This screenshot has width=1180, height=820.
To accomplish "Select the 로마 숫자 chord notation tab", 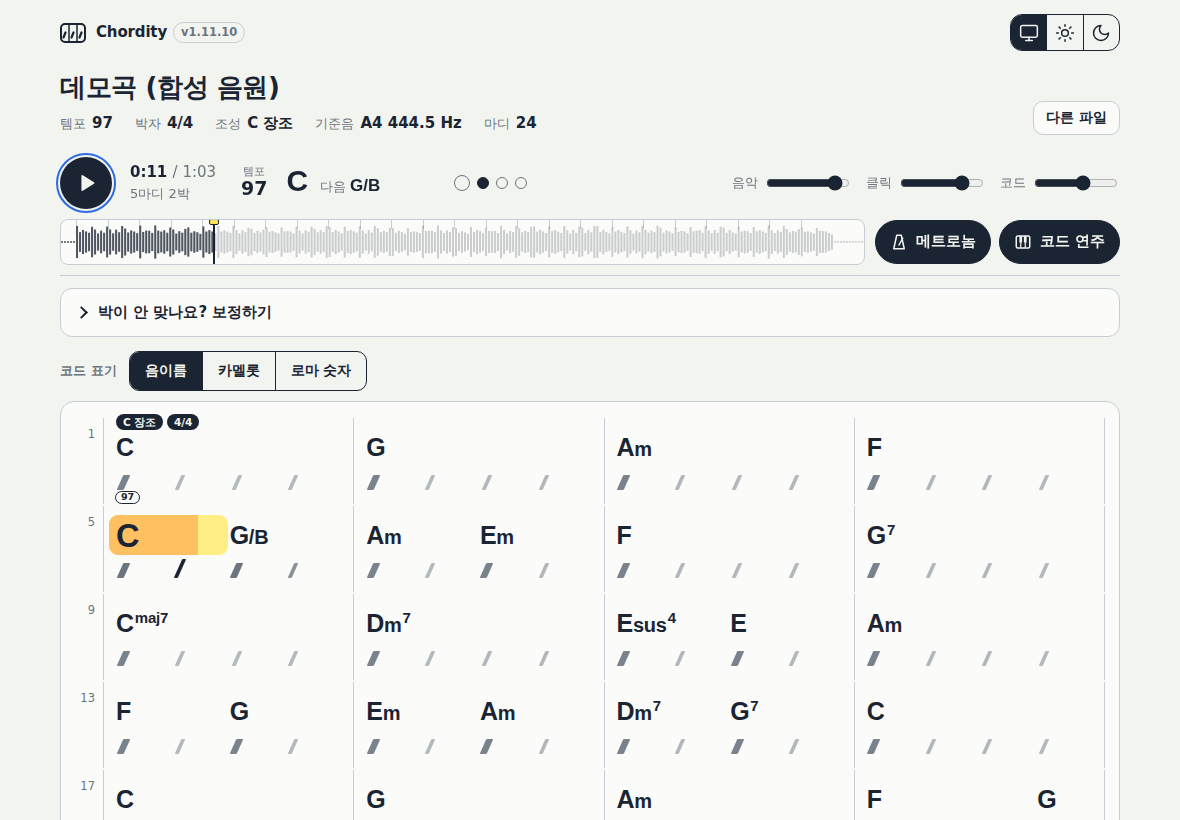I will tap(321, 371).
